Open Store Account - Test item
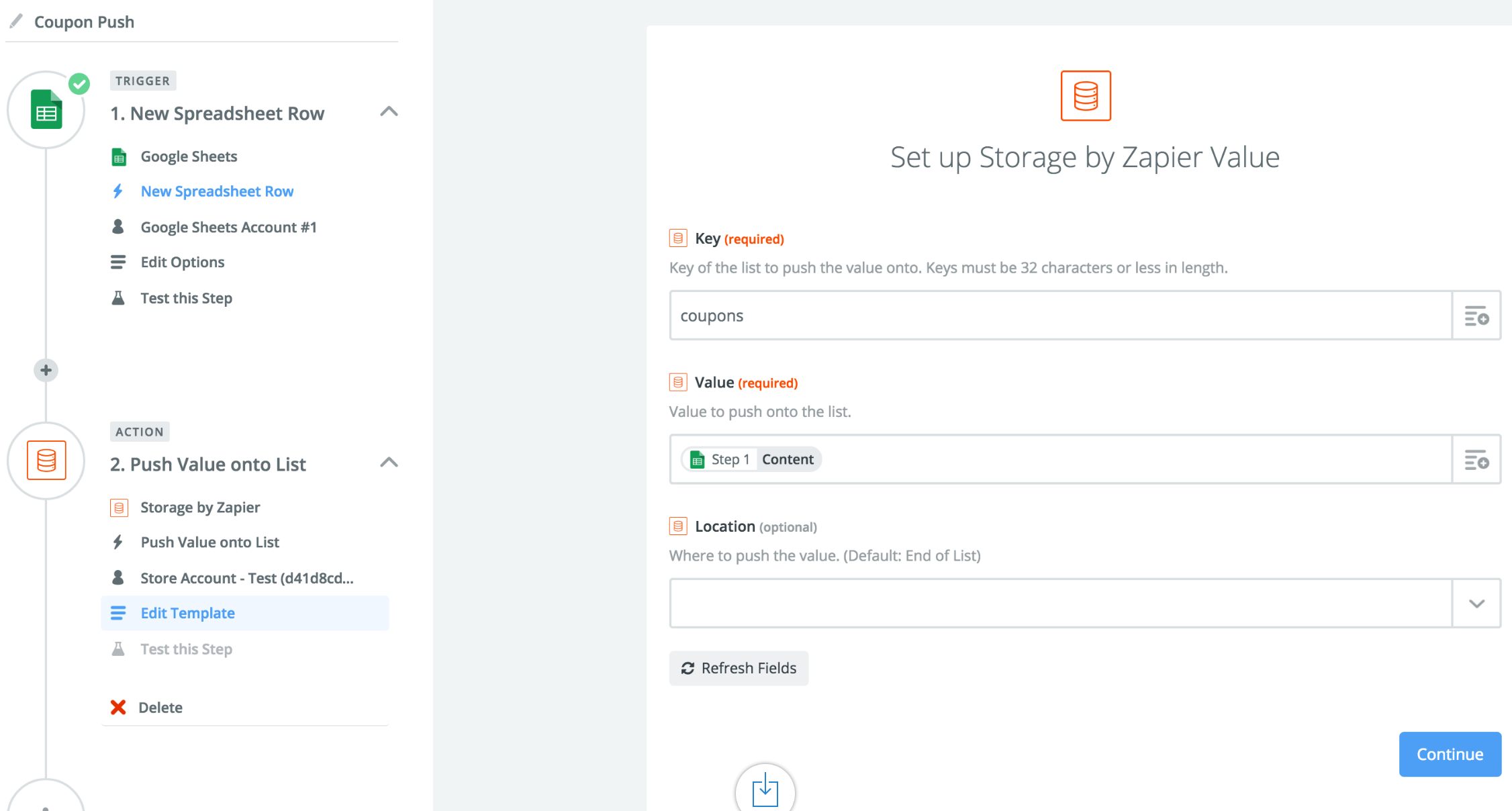Image resolution: width=1512 pixels, height=811 pixels. pyautogui.click(x=246, y=578)
